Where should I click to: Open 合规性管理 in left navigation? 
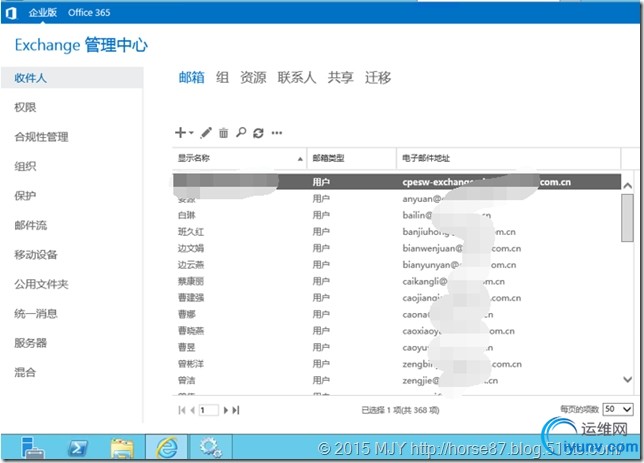(x=41, y=137)
